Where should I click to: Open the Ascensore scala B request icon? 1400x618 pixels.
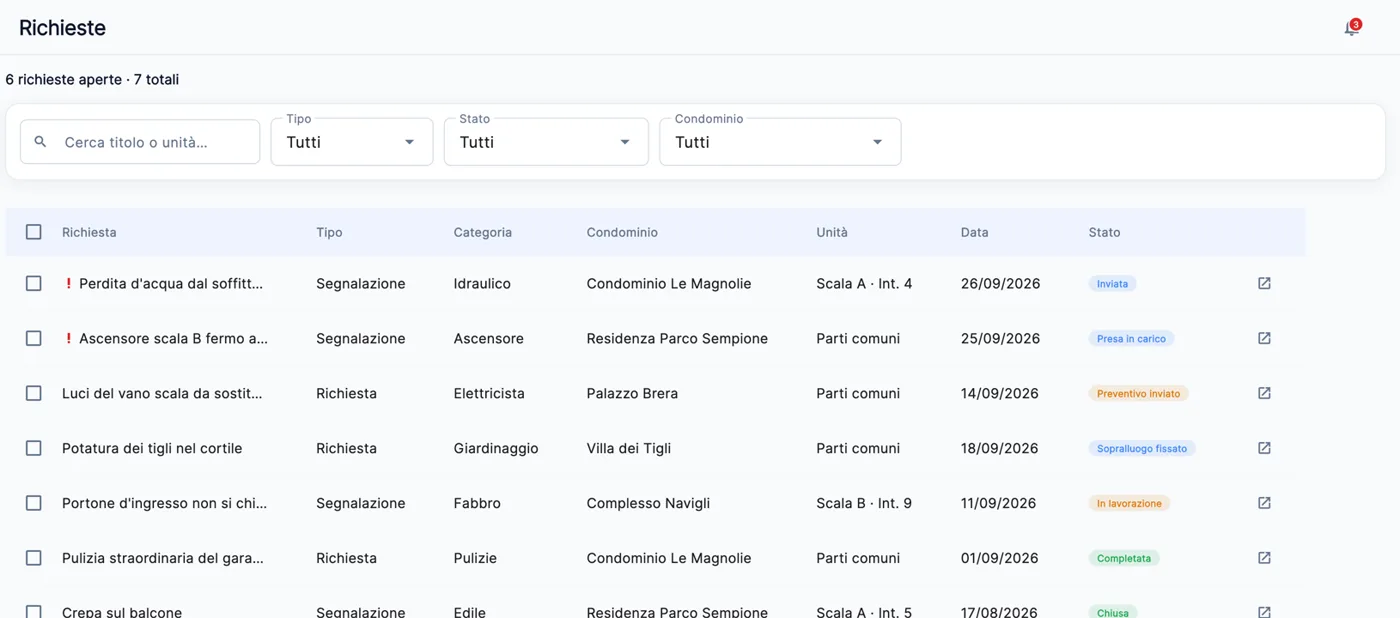coord(1264,338)
